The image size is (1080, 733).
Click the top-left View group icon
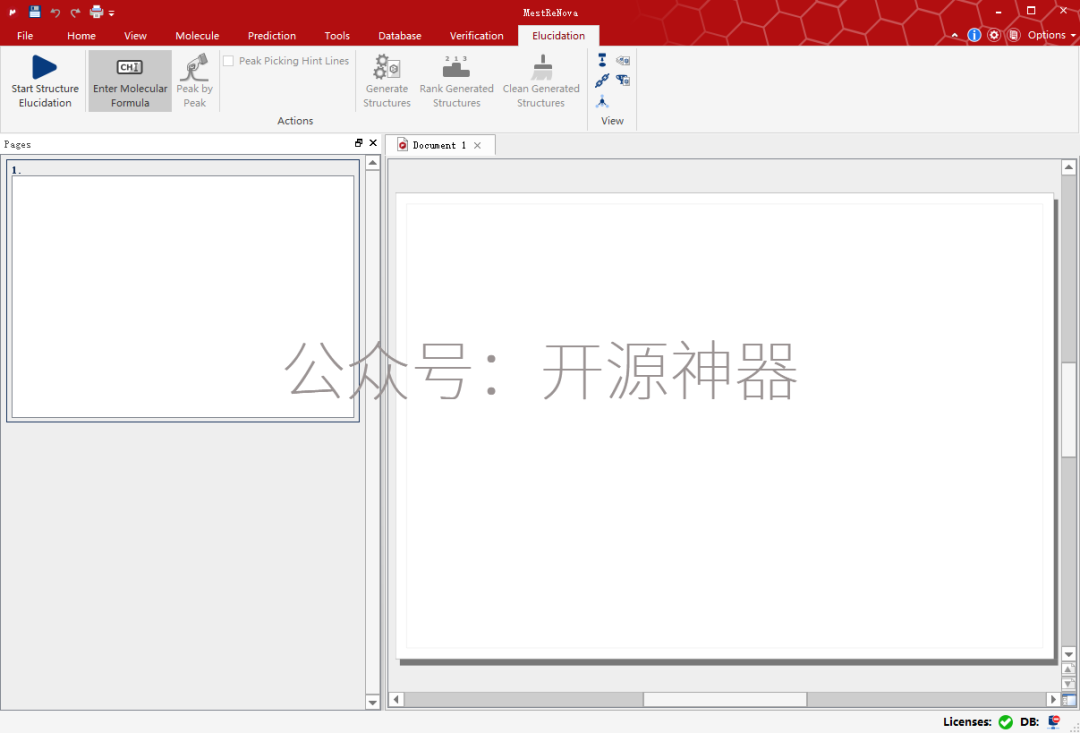[602, 60]
